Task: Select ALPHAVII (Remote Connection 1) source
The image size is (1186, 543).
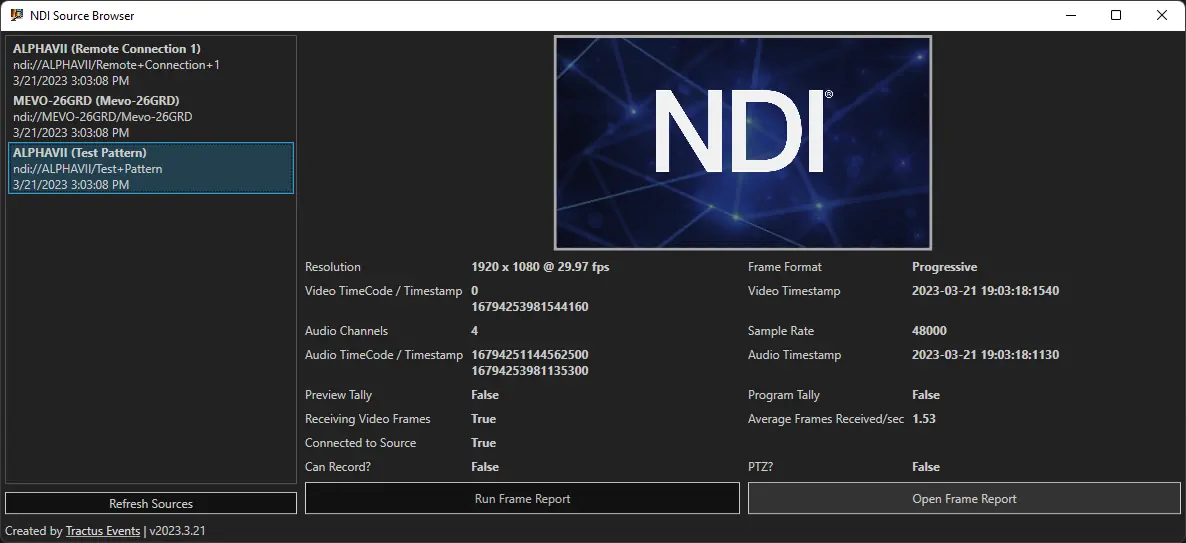Action: click(x=150, y=64)
